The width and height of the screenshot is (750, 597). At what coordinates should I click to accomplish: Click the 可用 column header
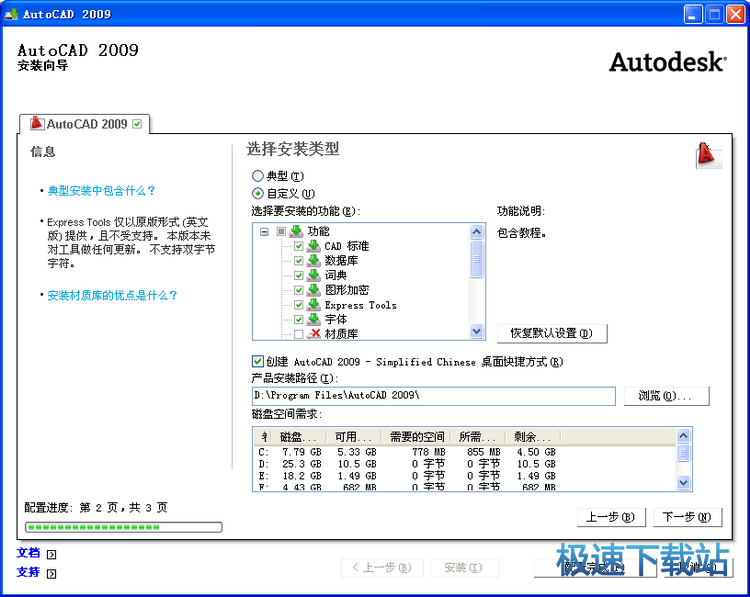pyautogui.click(x=353, y=437)
